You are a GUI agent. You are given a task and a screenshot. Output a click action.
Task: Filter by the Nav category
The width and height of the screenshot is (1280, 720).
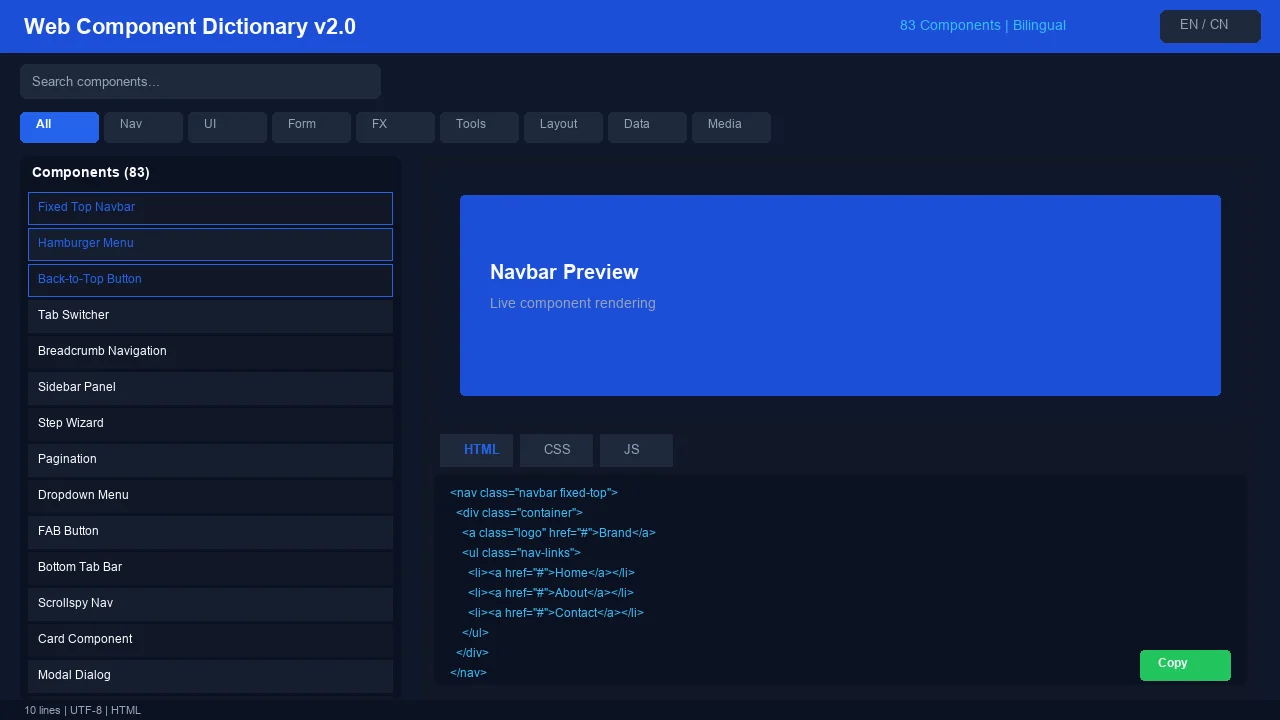pyautogui.click(x=143, y=127)
